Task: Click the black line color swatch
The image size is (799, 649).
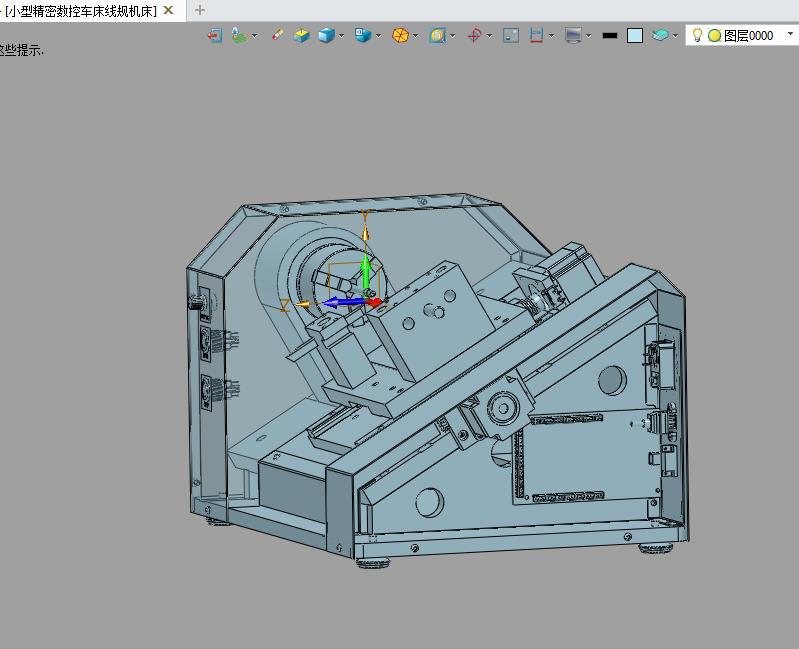Action: pos(609,36)
